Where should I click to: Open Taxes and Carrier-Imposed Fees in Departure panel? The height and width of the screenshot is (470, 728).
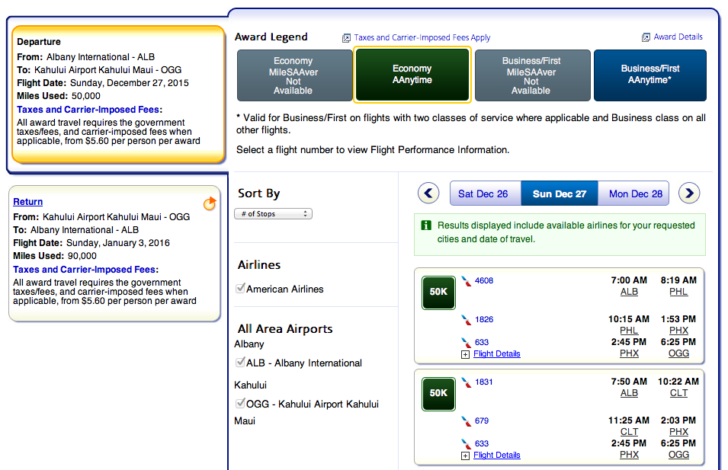coord(89,110)
